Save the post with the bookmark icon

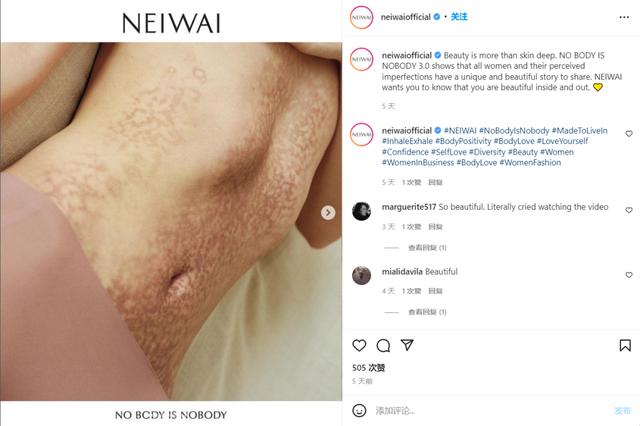[x=625, y=346]
